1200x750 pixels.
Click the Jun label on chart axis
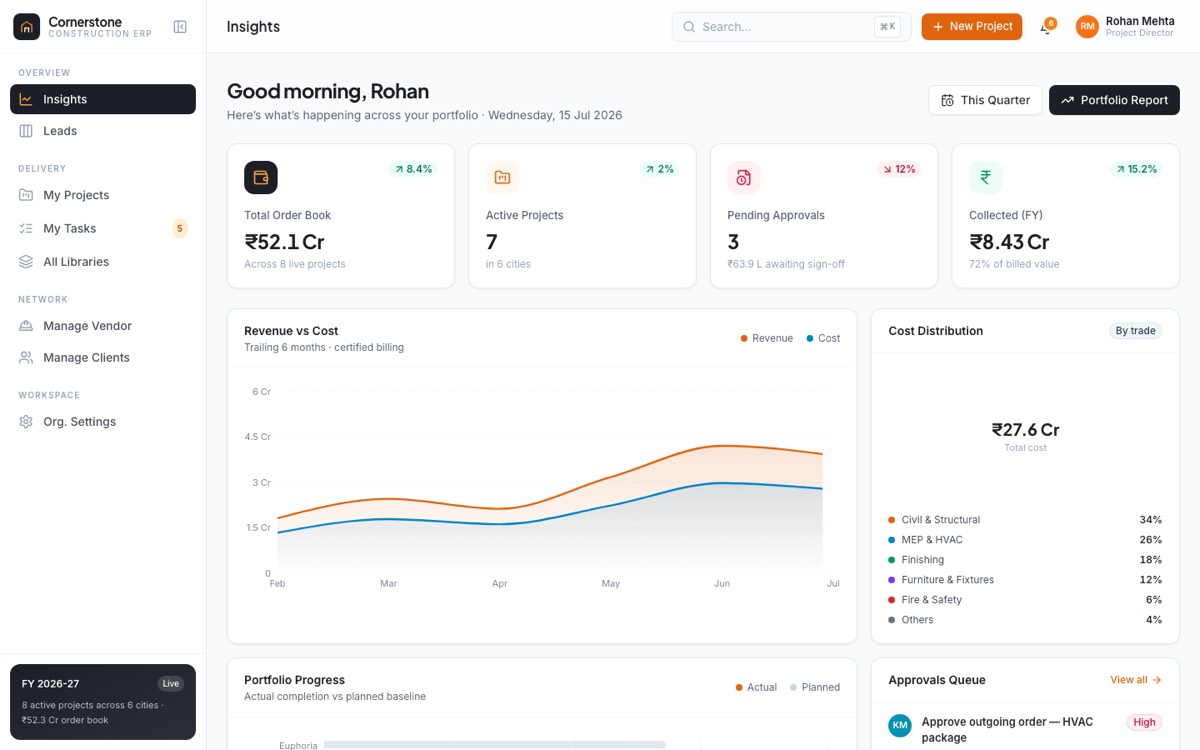(722, 584)
